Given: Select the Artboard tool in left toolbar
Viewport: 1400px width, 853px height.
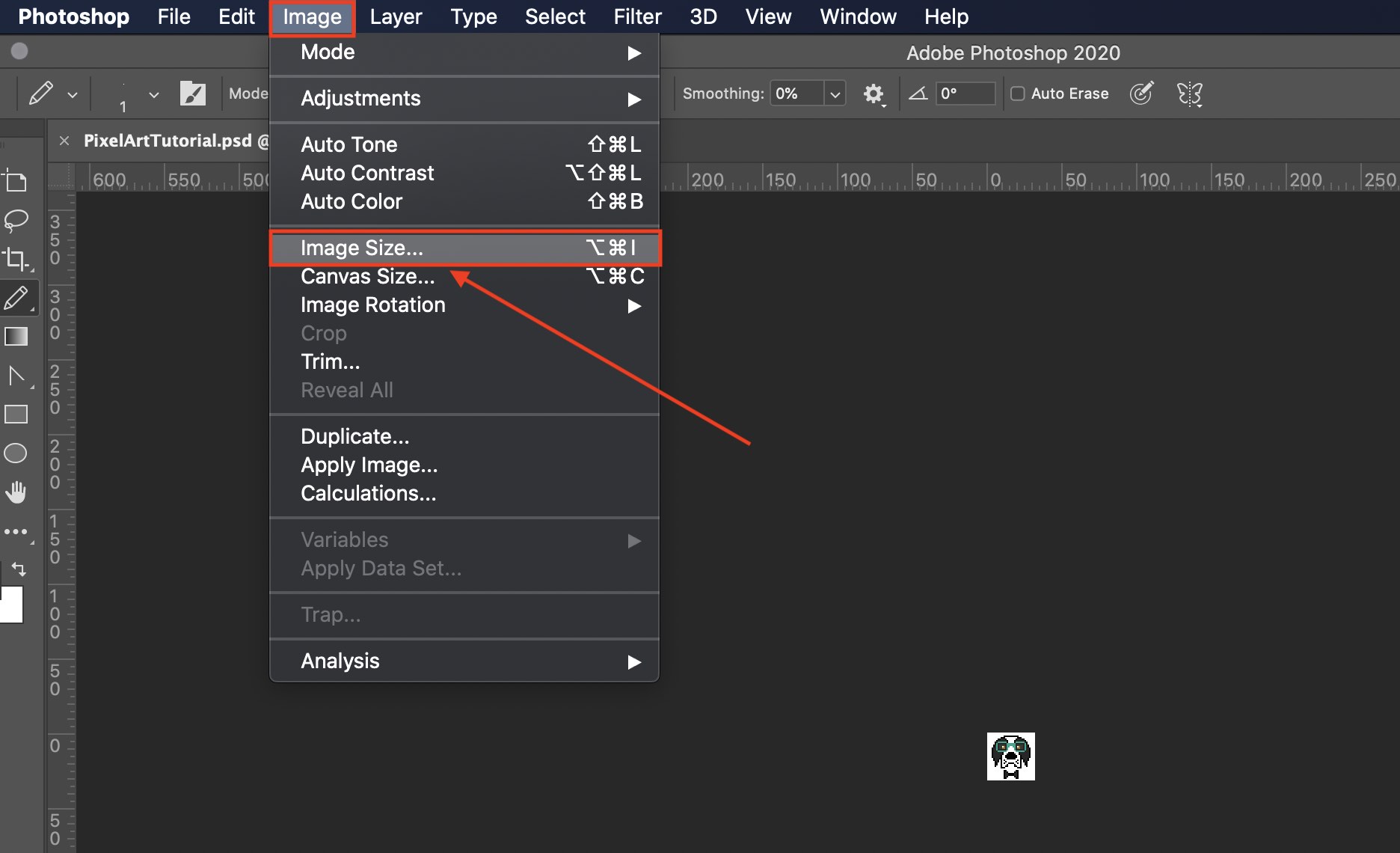Looking at the screenshot, I should [x=15, y=181].
